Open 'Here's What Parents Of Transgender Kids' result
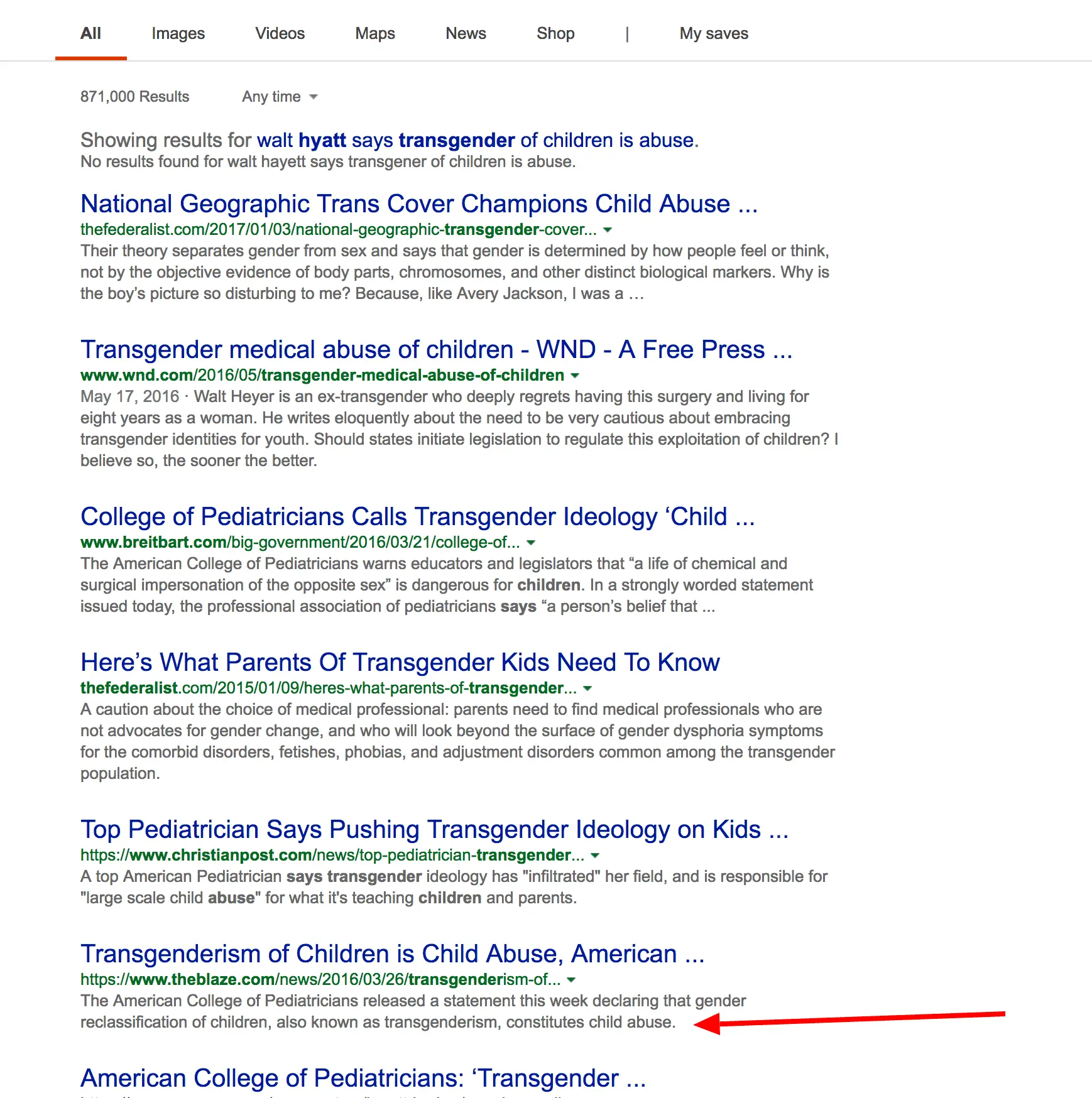 coord(400,663)
